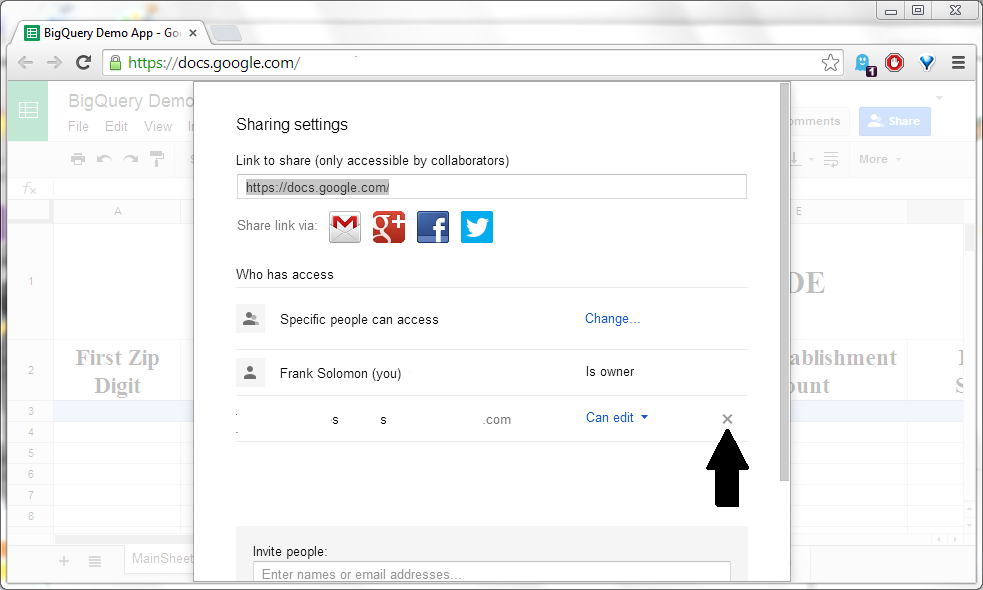Share the link via Twitter

coord(476,227)
